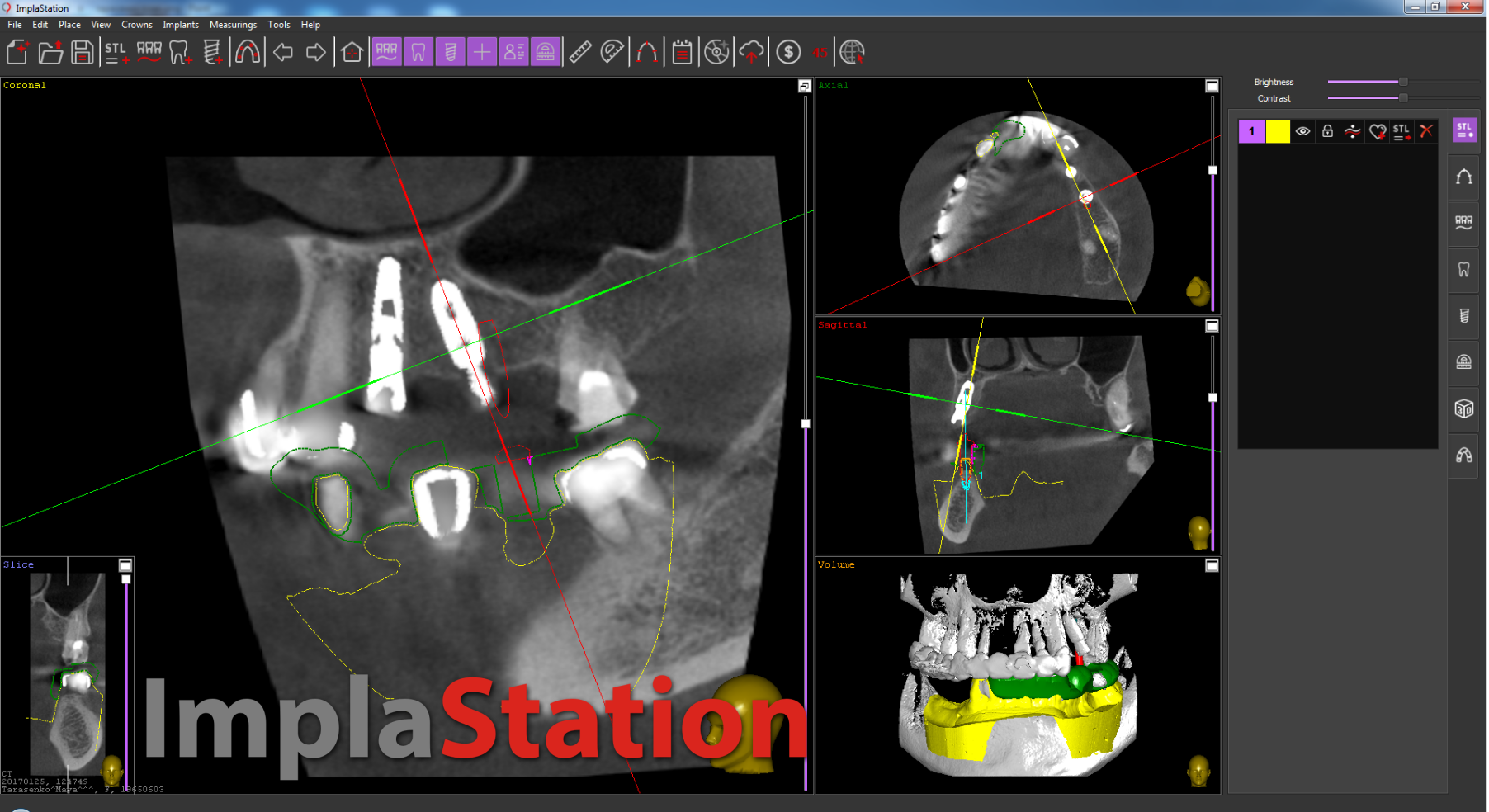
Task: Create a new project file
Action: (x=17, y=53)
